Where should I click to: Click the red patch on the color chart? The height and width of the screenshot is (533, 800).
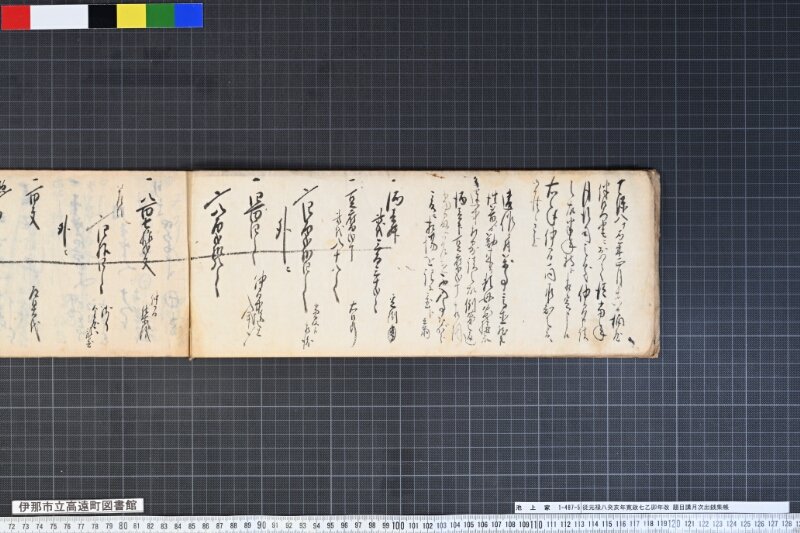click(x=15, y=16)
